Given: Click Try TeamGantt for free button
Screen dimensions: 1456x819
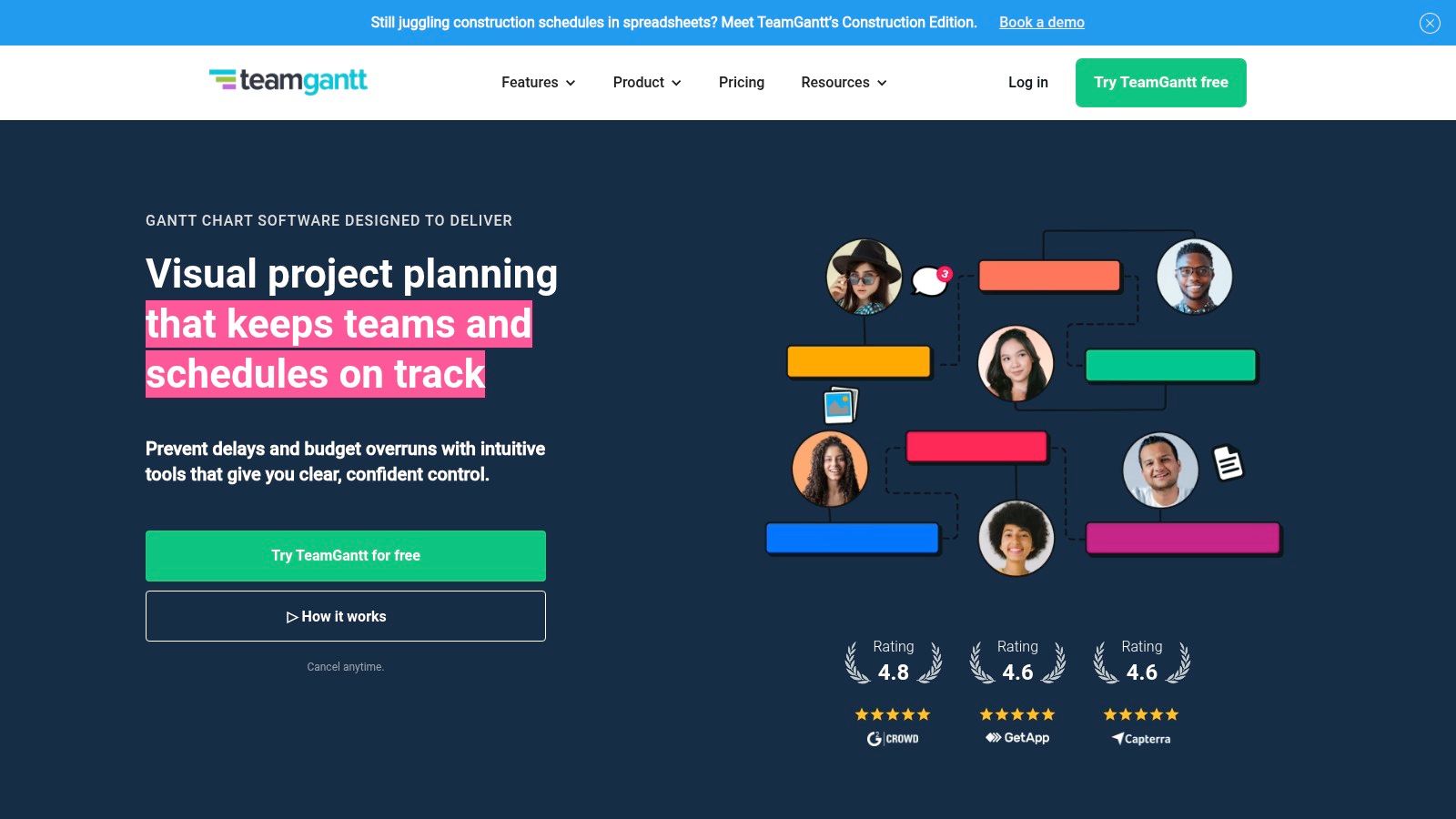Looking at the screenshot, I should tap(346, 556).
